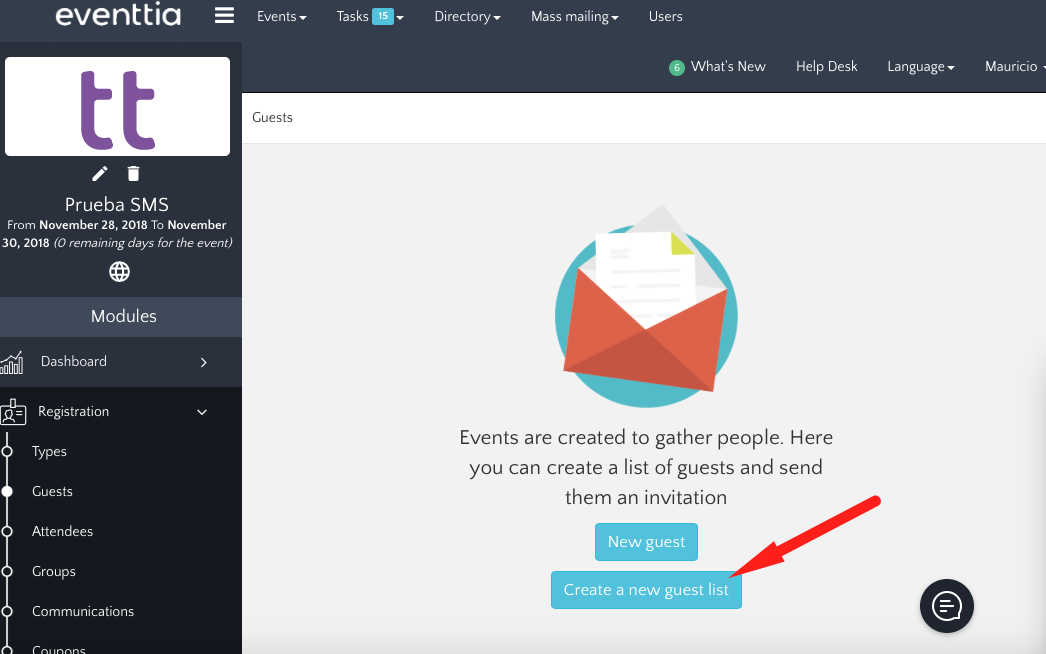This screenshot has width=1046, height=654.
Task: Click the pencil edit logo icon
Action: [100, 174]
